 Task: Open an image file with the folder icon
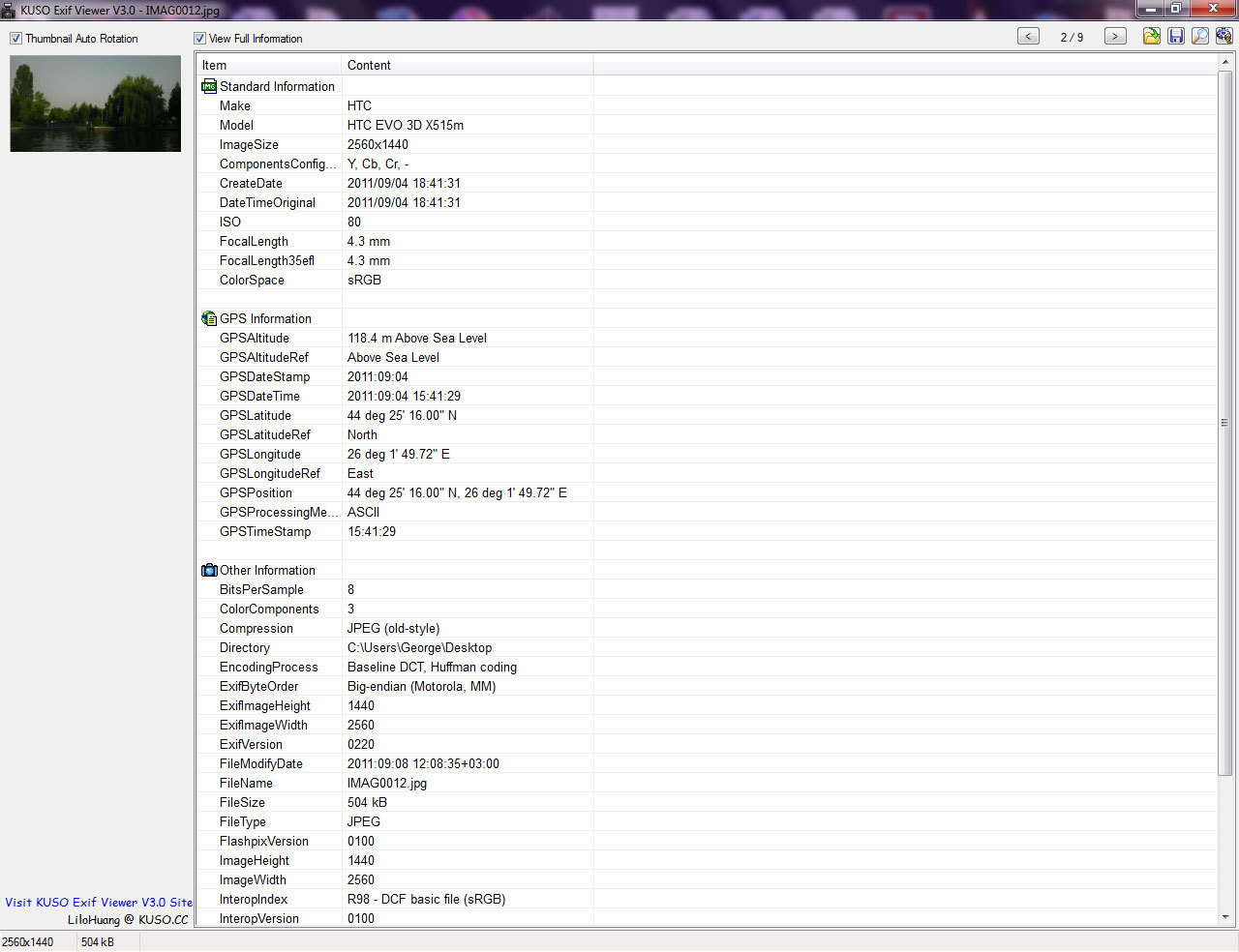1152,36
